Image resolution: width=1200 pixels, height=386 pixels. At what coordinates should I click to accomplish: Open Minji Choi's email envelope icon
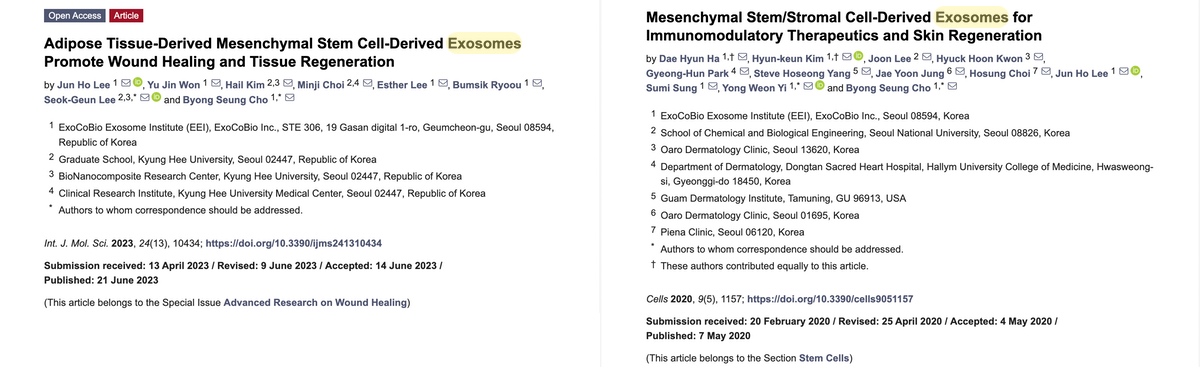point(368,83)
